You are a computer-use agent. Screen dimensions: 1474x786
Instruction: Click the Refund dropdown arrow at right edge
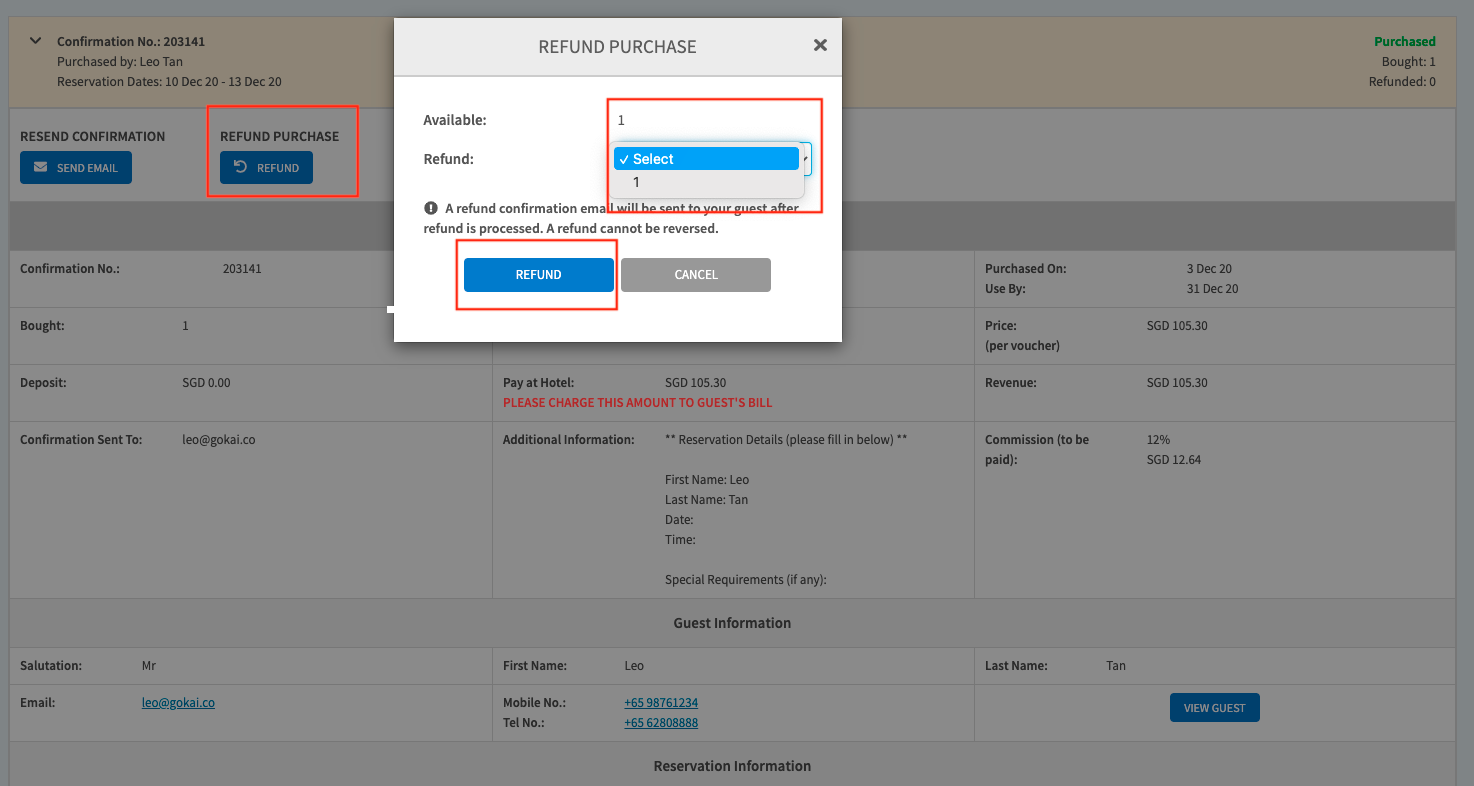click(806, 159)
